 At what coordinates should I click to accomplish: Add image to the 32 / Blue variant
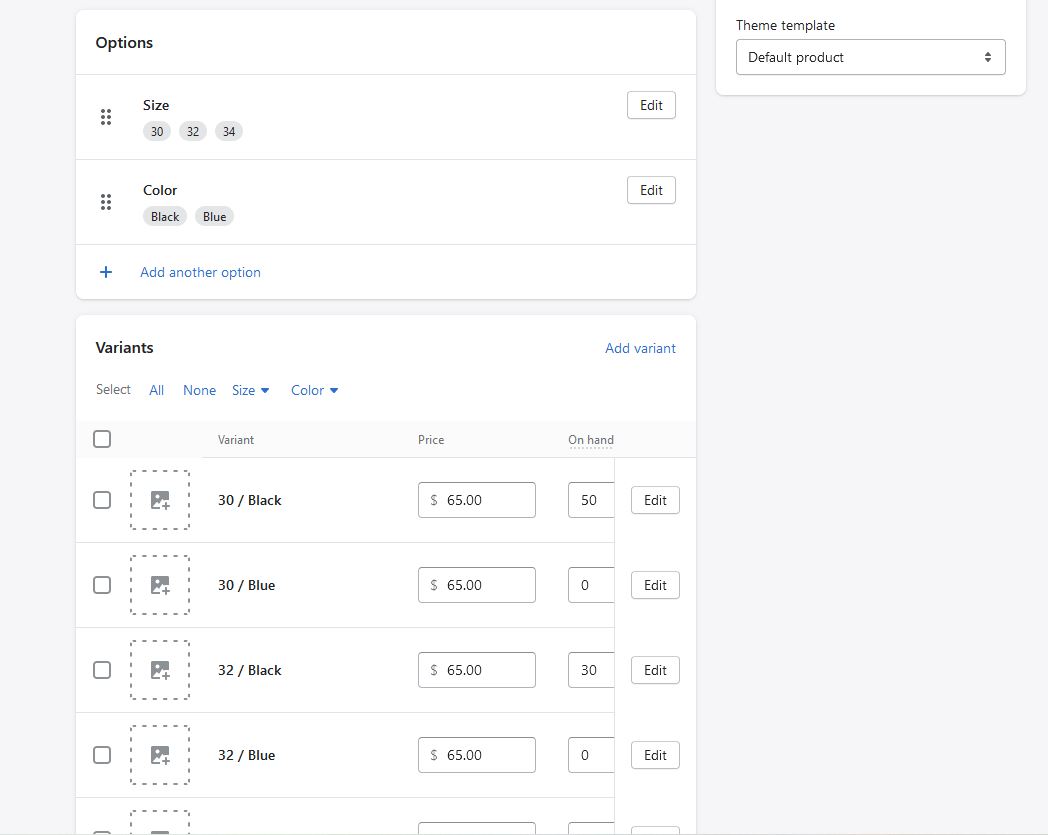pyautogui.click(x=160, y=755)
